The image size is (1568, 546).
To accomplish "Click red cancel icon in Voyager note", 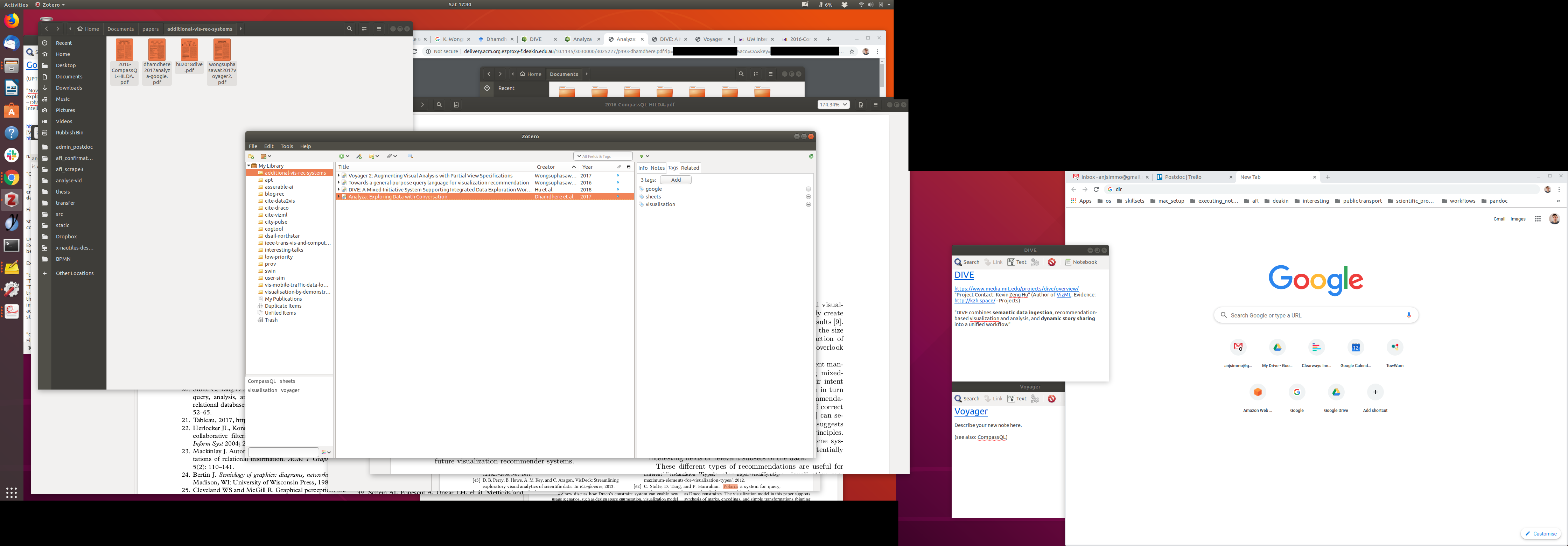I will tap(1051, 399).
